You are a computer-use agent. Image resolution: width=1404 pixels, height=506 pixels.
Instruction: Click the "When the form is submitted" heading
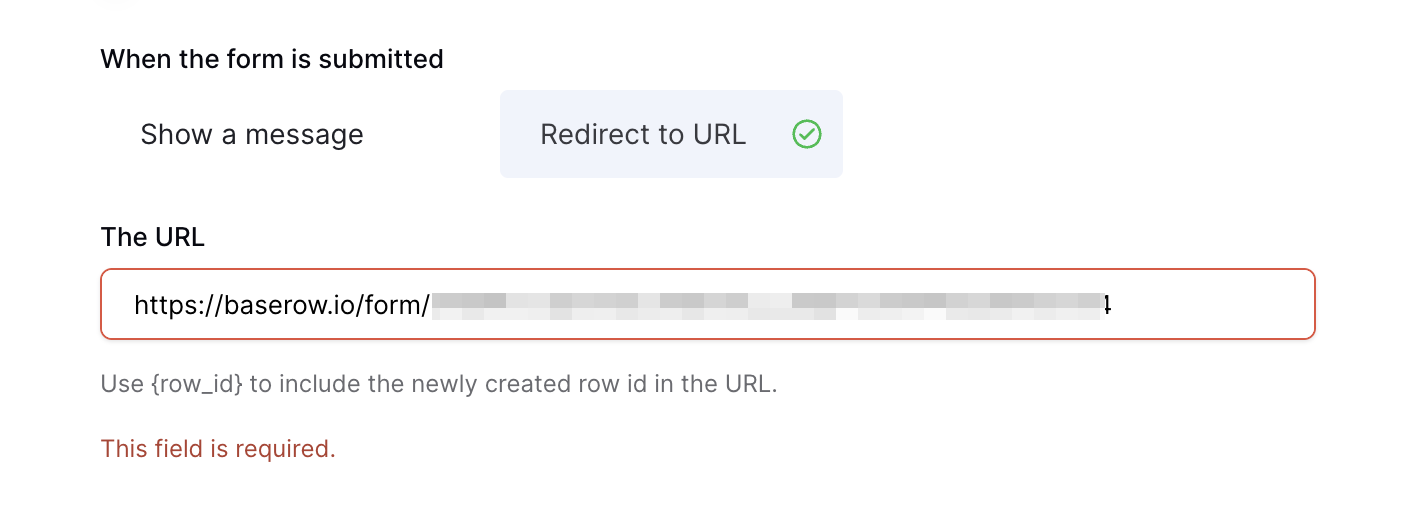(272, 59)
